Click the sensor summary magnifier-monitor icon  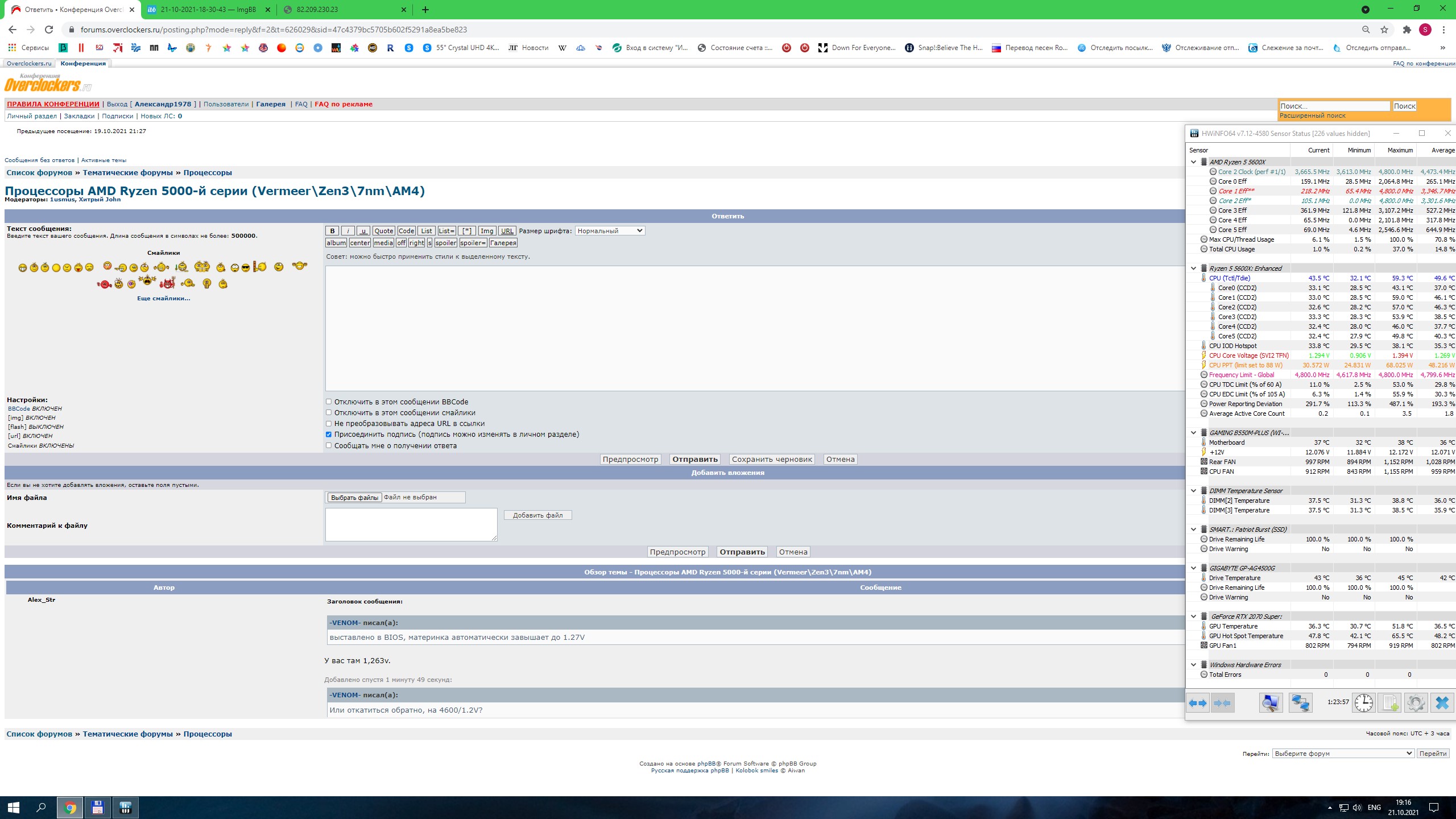click(1271, 703)
